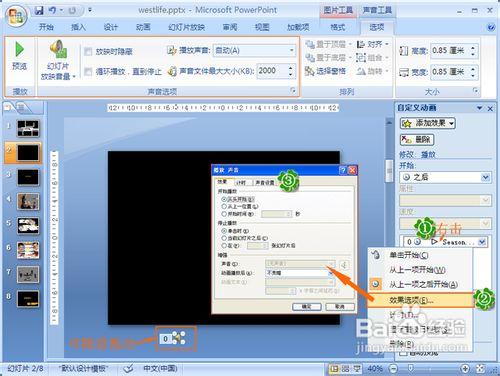Click the spell check icon in status bar

(x=128, y=369)
